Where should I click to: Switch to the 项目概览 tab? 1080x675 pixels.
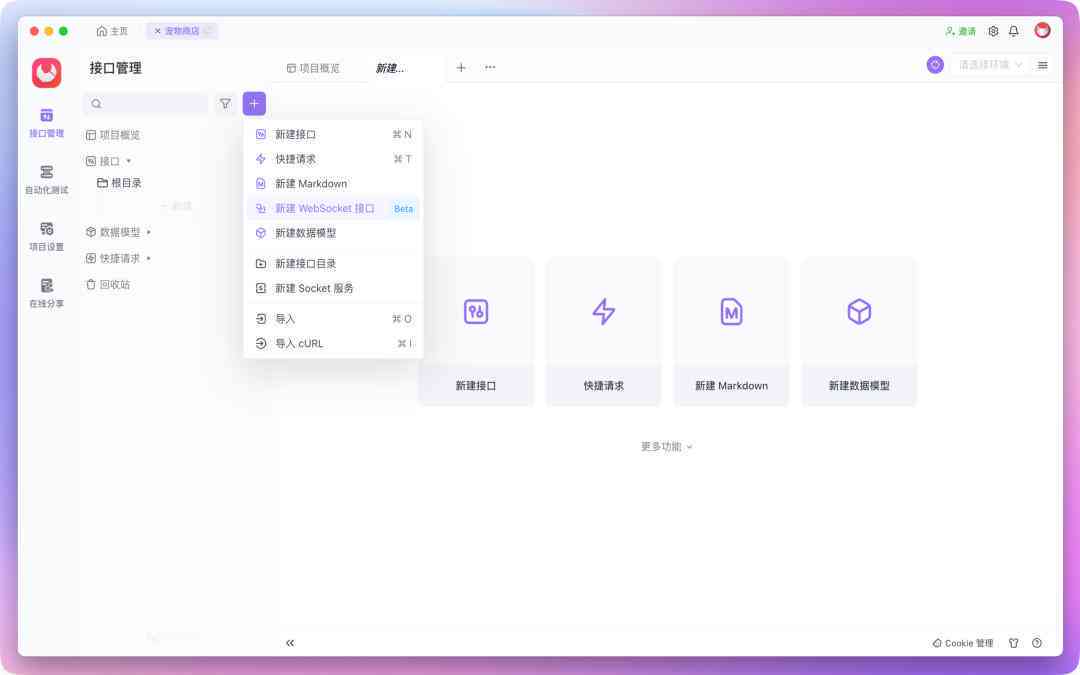(x=313, y=68)
